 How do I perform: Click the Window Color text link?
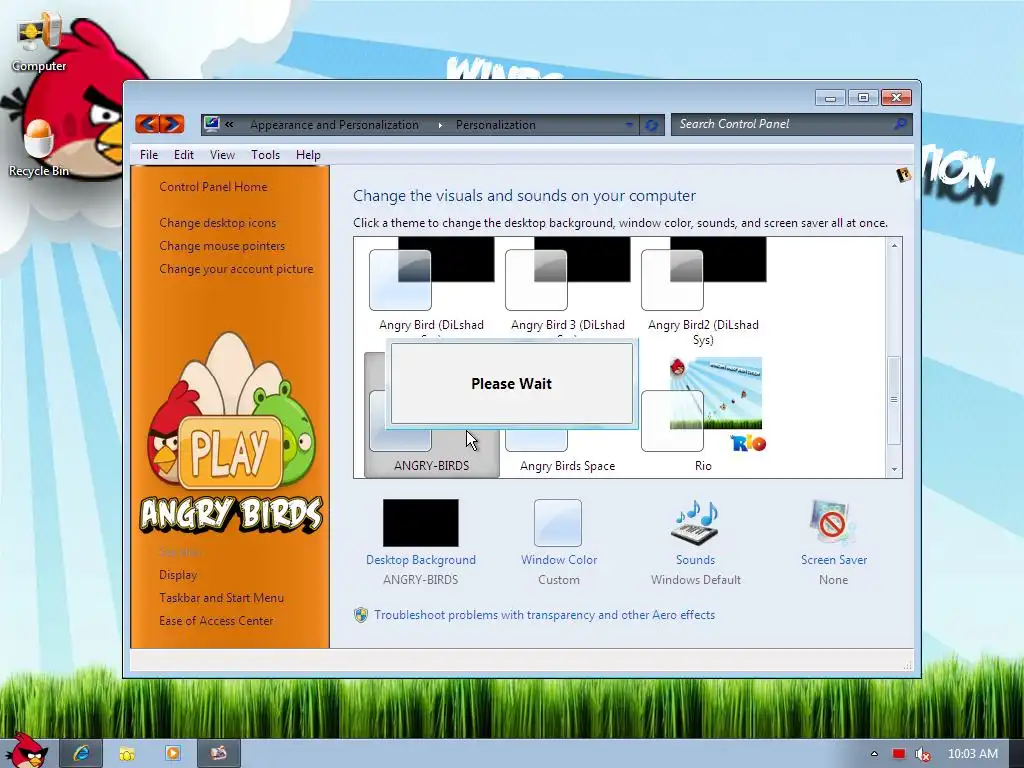[559, 560]
